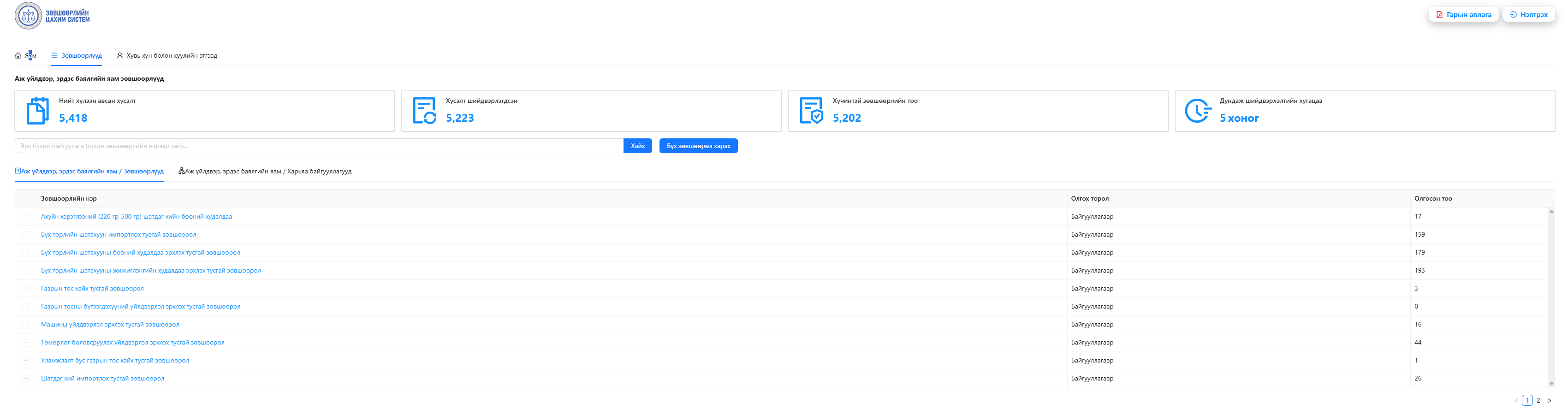
Task: Expand the Шатдаг хий импортлох row
Action: 26,379
